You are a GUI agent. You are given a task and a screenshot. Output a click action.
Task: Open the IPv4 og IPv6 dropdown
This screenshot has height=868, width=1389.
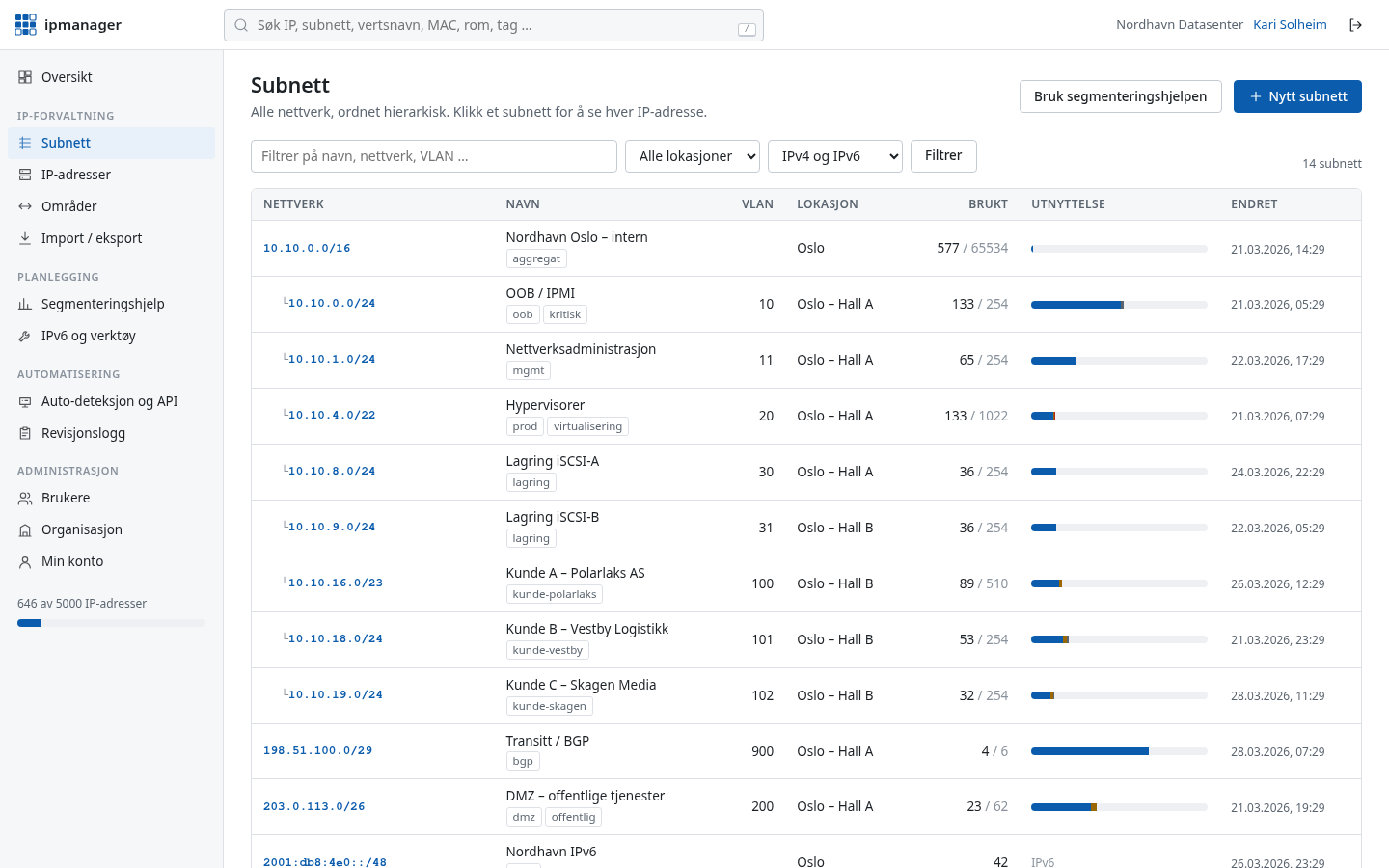[835, 156]
